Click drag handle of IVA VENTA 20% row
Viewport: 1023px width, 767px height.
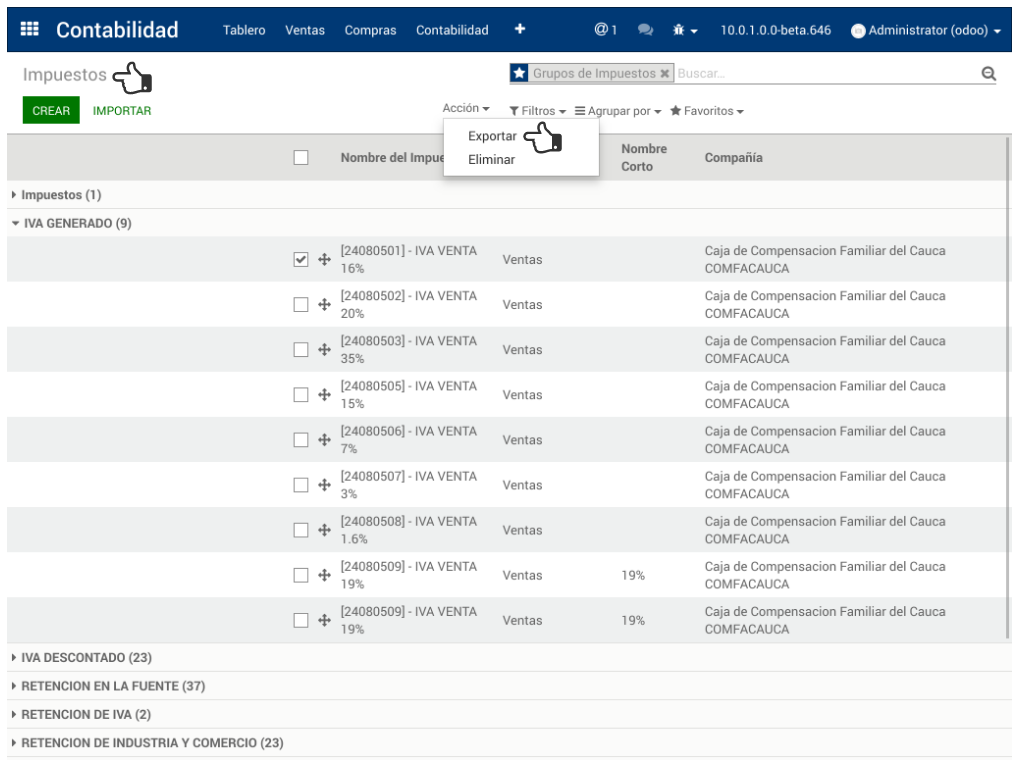pos(324,305)
